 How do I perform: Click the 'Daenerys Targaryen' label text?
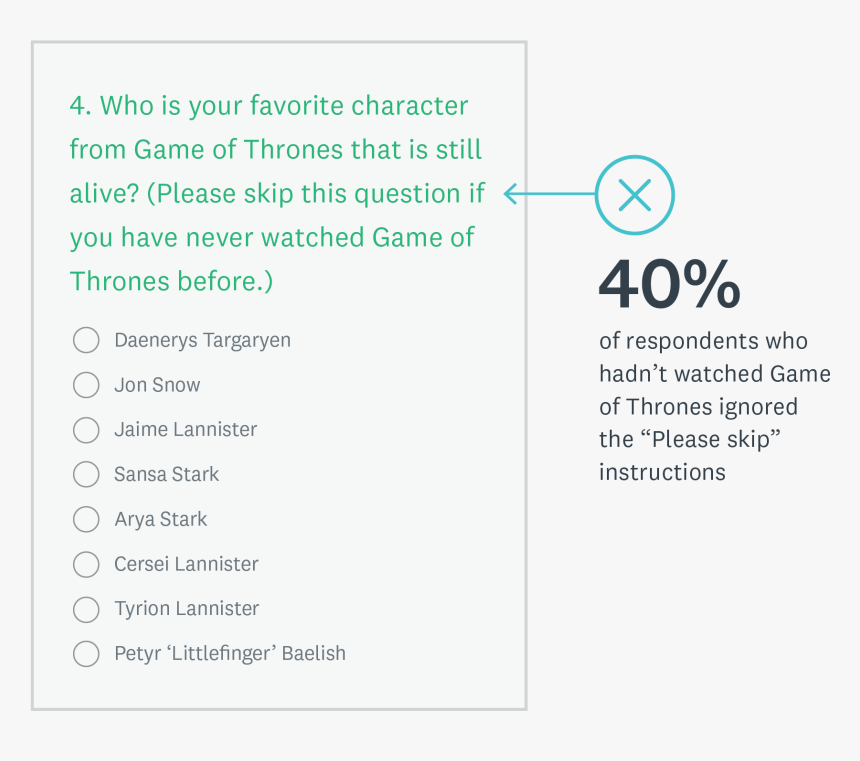202,340
